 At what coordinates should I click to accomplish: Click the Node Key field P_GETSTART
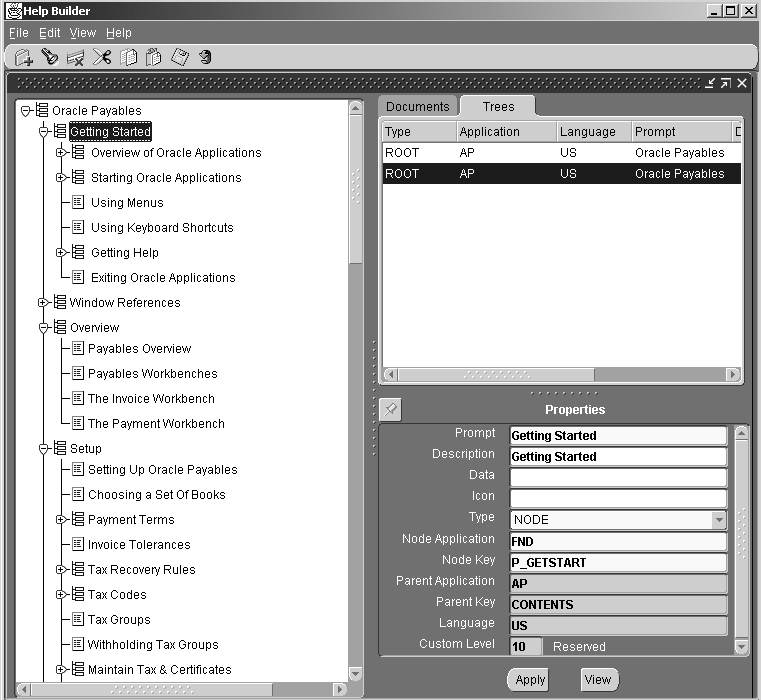tap(618, 562)
